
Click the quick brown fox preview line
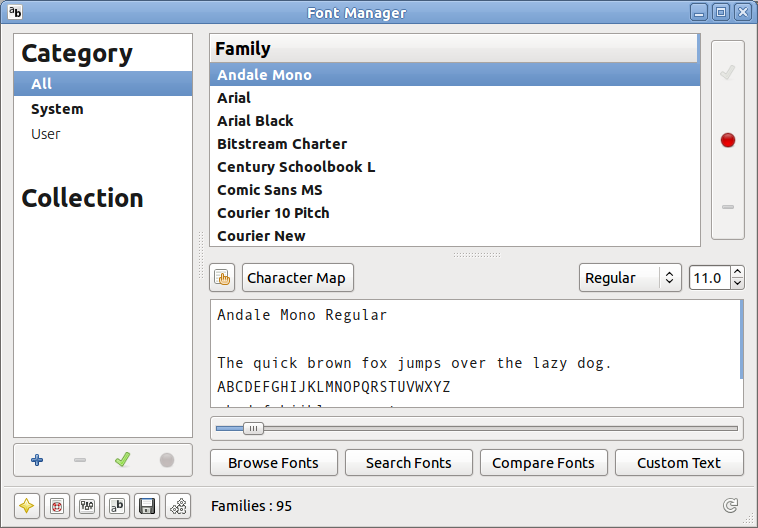414,363
